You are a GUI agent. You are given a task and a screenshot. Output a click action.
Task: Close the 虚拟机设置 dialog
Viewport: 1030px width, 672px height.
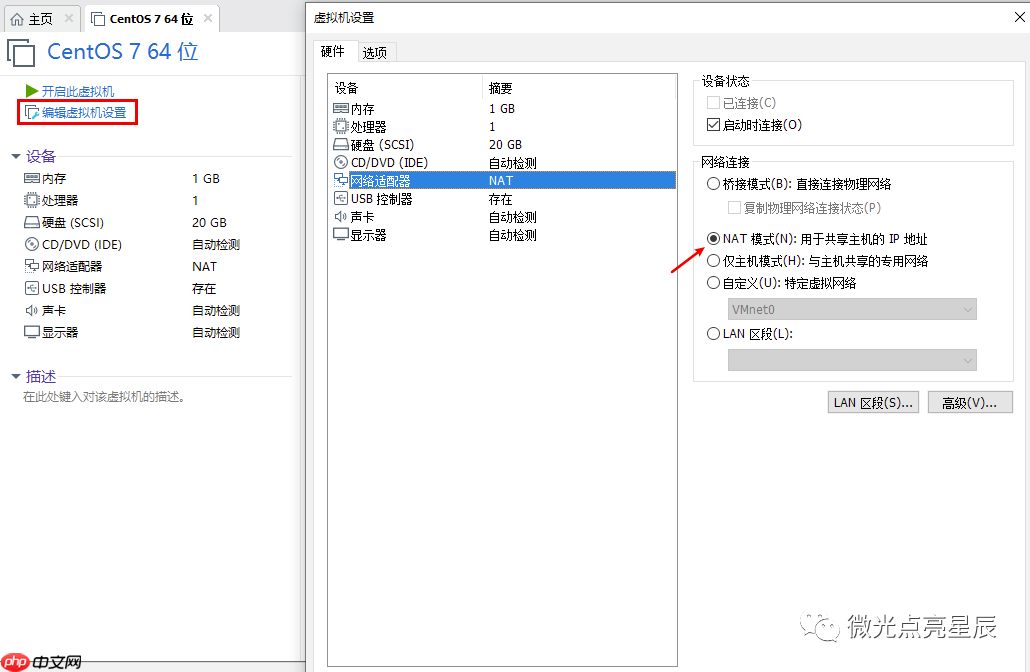[x=1019, y=17]
